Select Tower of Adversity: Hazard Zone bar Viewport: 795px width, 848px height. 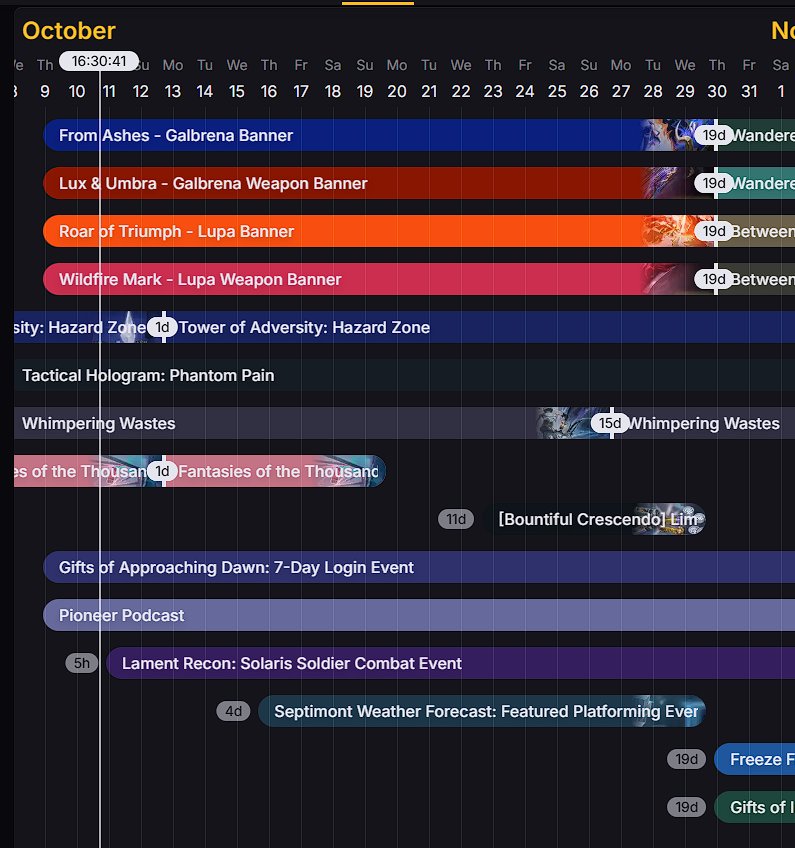(479, 327)
